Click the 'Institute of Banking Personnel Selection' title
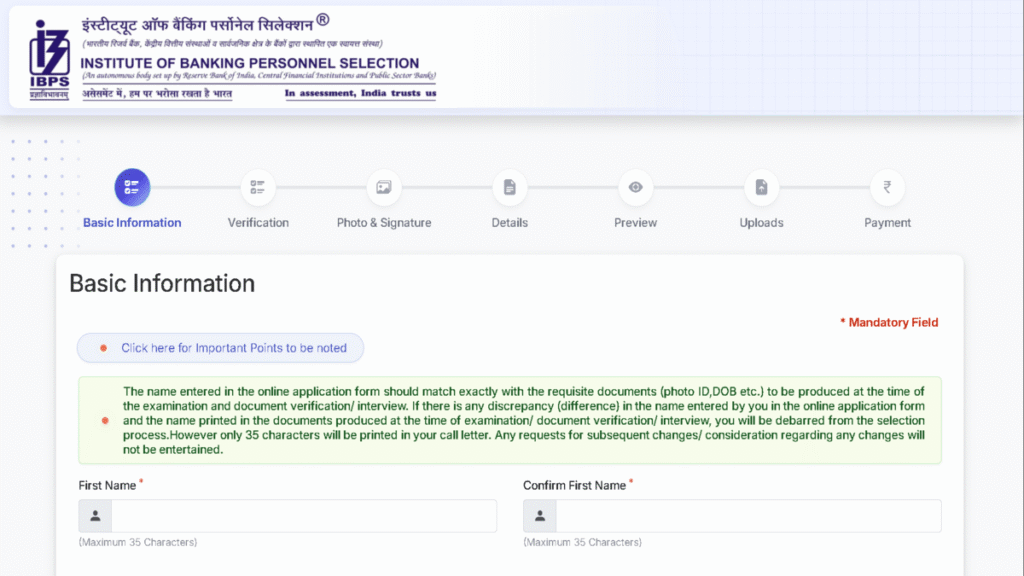The width and height of the screenshot is (1024, 576). [249, 63]
